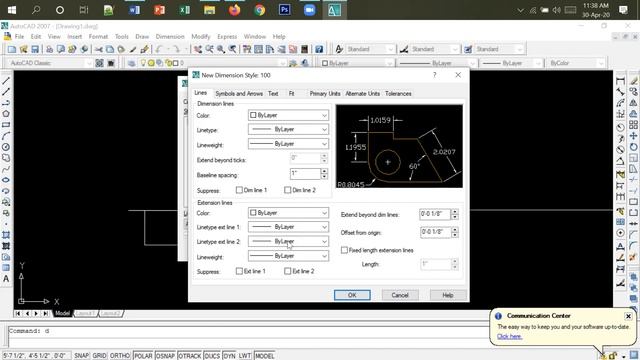Image resolution: width=640 pixels, height=360 pixels.
Task: Switch to Tolerances tab
Action: pos(398,93)
